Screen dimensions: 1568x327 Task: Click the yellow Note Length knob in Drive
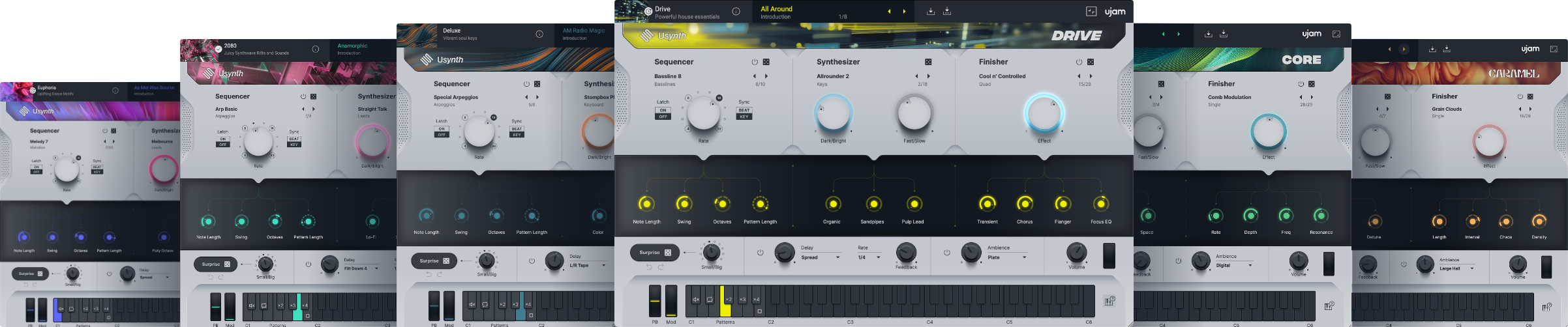point(646,204)
